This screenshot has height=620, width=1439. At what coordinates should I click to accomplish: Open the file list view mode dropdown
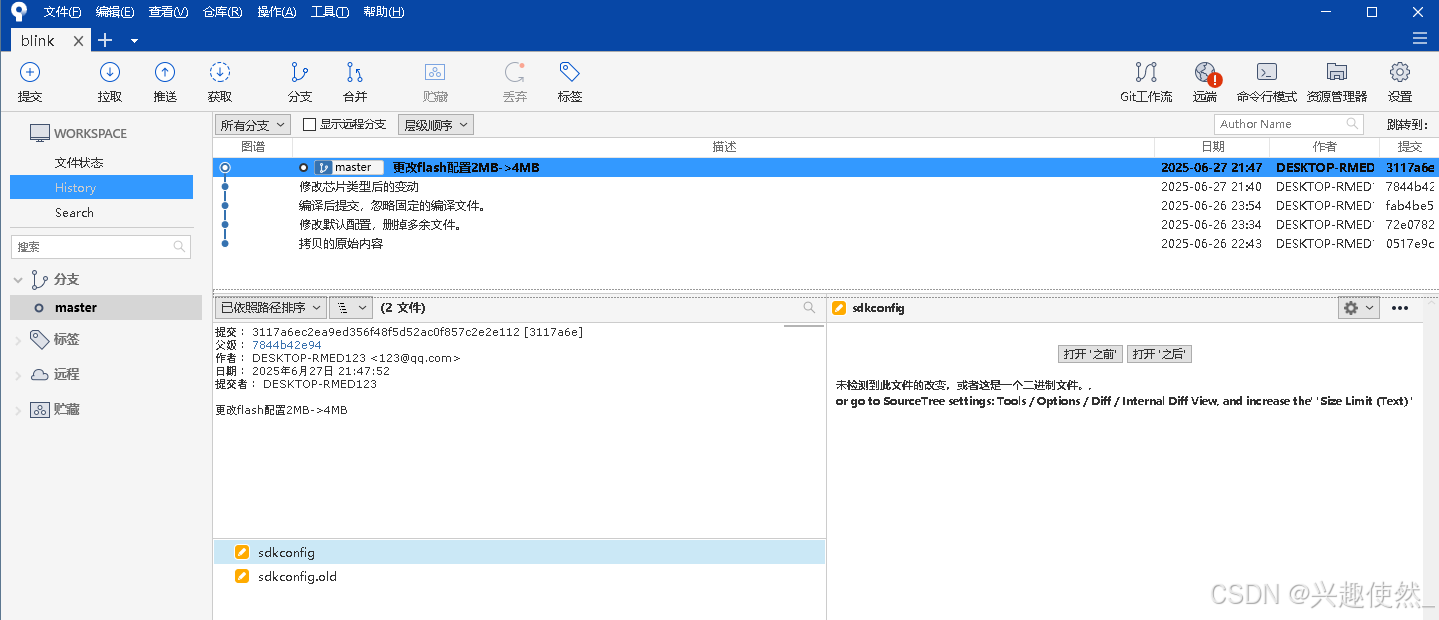[x=350, y=308]
